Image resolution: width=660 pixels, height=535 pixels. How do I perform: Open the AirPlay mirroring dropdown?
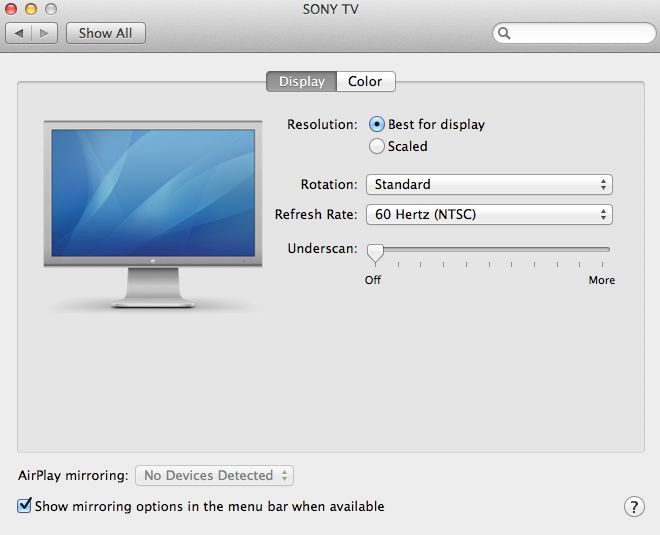(214, 475)
